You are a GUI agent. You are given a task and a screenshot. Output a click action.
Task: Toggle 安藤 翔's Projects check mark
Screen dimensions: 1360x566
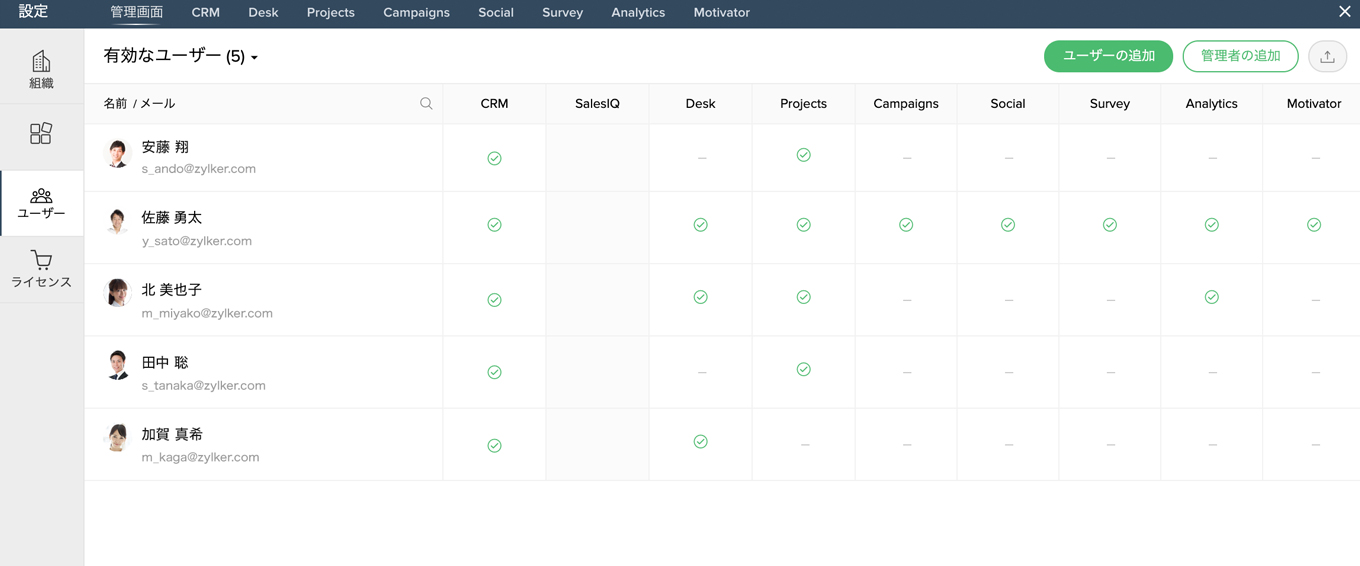tap(803, 155)
